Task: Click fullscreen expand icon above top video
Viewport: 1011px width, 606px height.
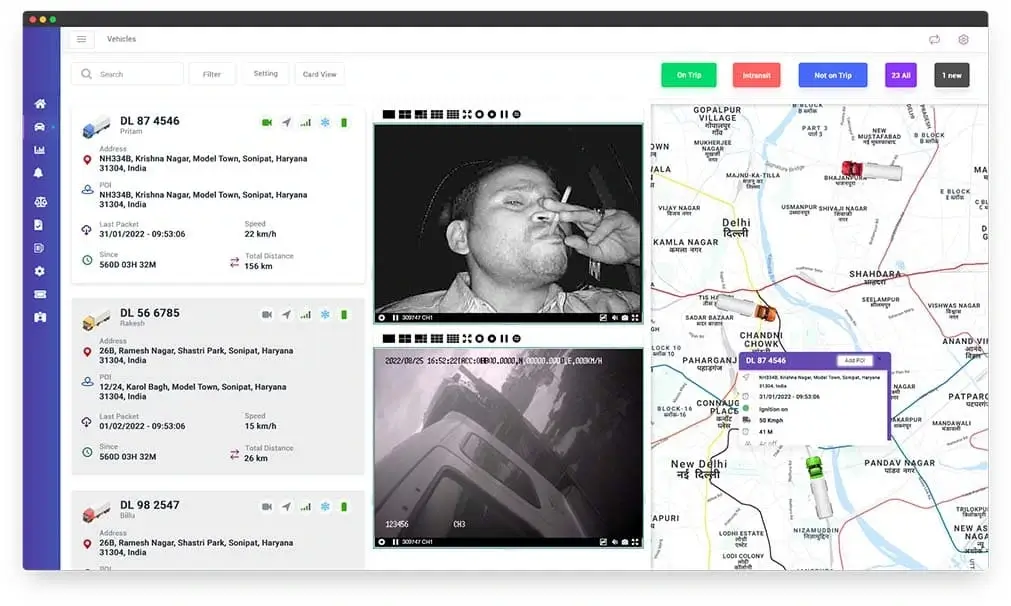Action: pos(467,114)
